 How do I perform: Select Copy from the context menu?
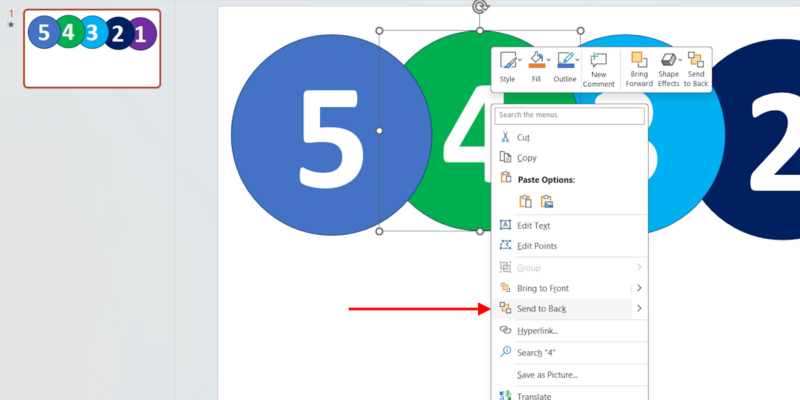(x=526, y=158)
